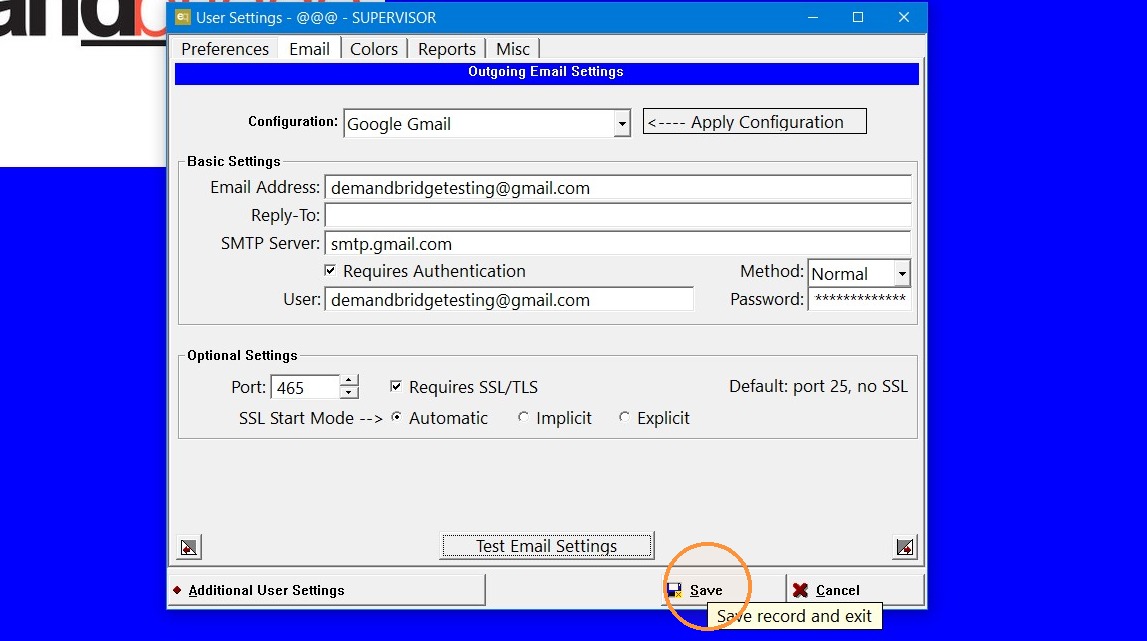Click the Test Email Settings button
Screen dimensions: 1147x641
pyautogui.click(x=546, y=546)
